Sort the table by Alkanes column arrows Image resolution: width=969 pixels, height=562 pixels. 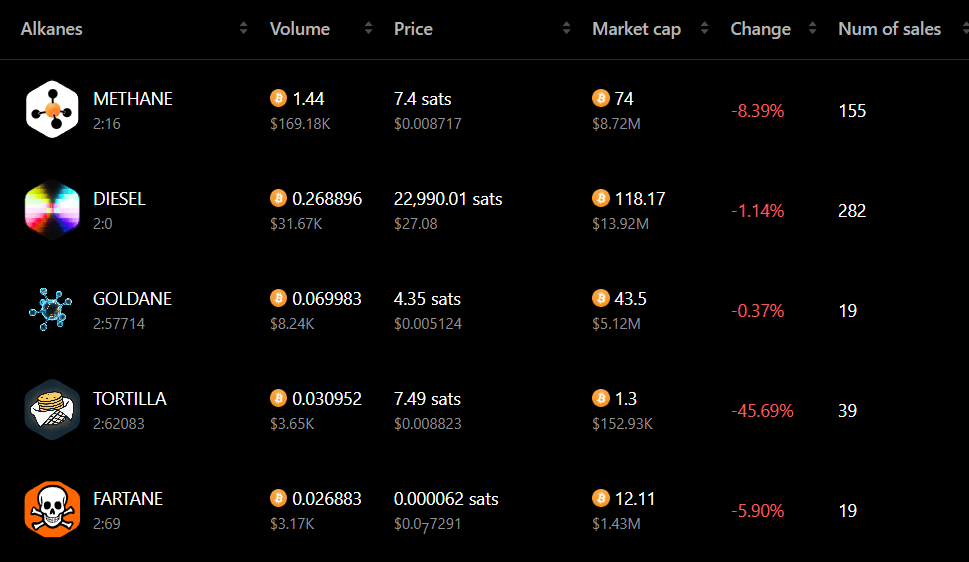click(x=243, y=28)
